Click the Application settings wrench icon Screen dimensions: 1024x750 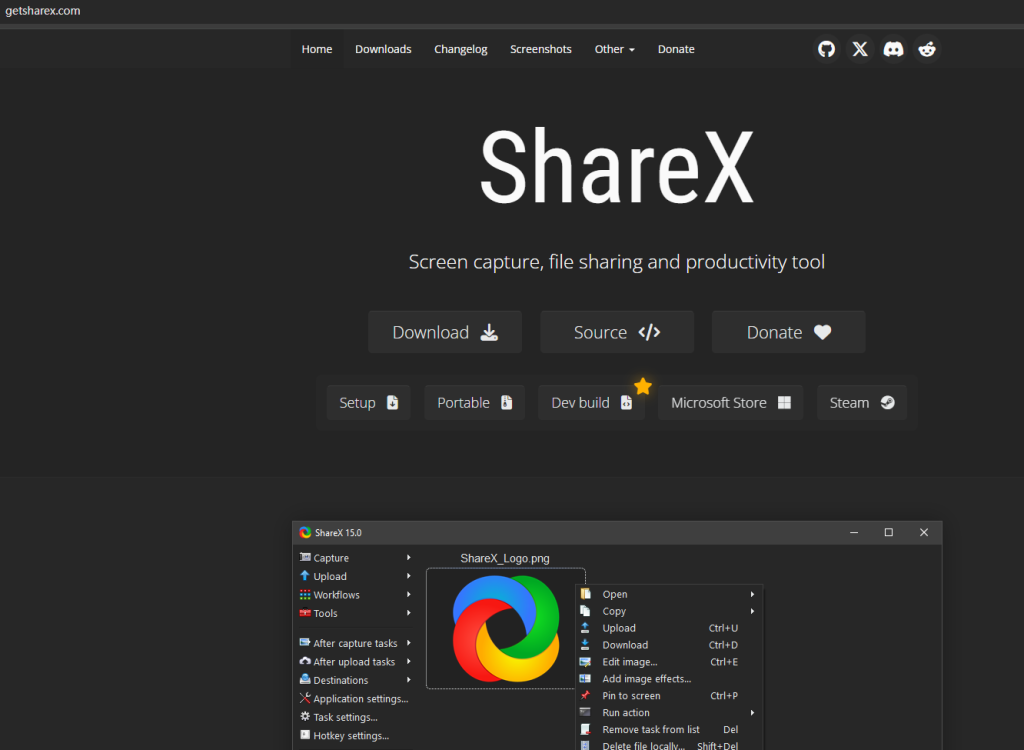305,698
